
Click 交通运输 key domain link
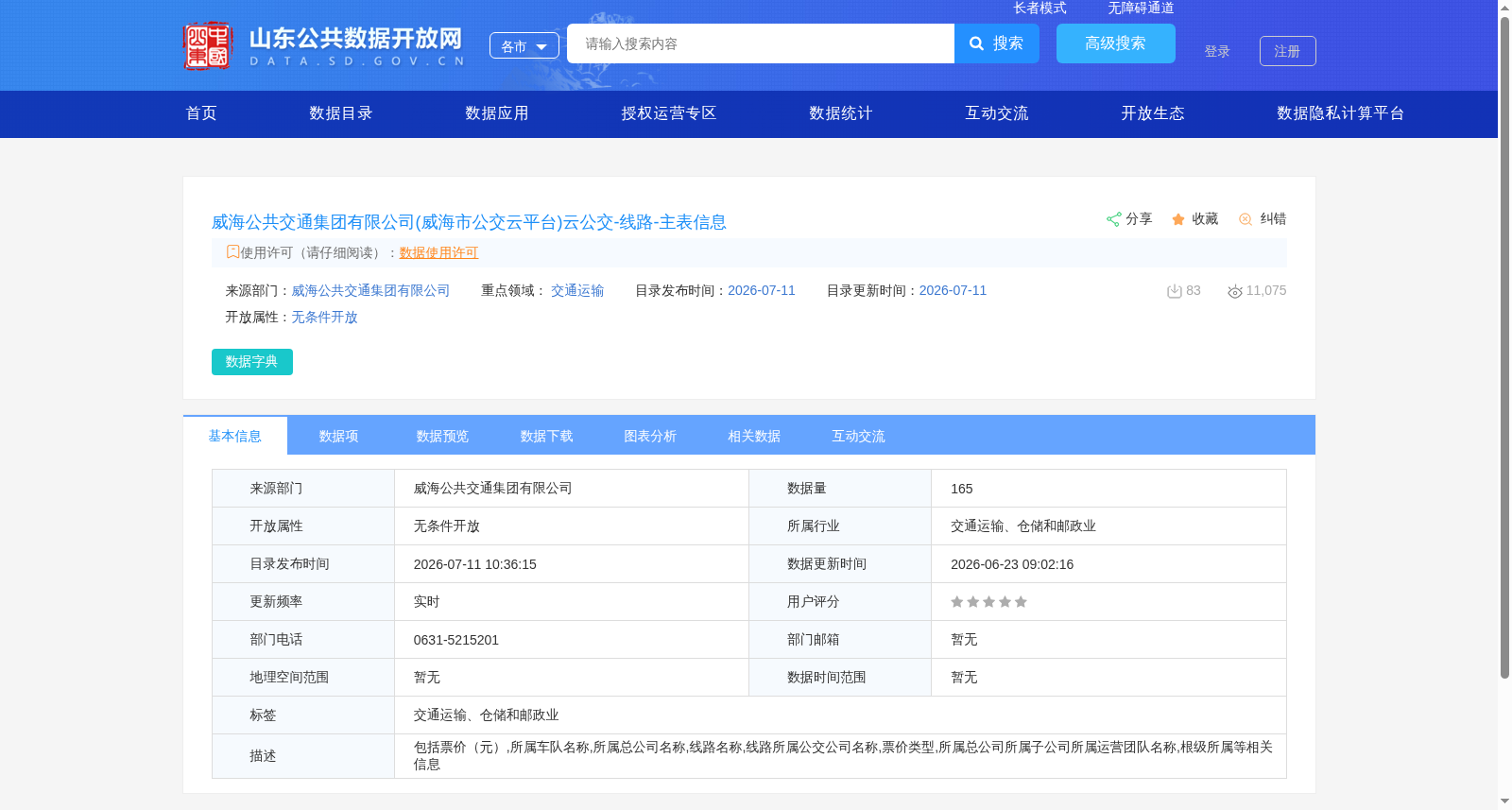tap(577, 290)
